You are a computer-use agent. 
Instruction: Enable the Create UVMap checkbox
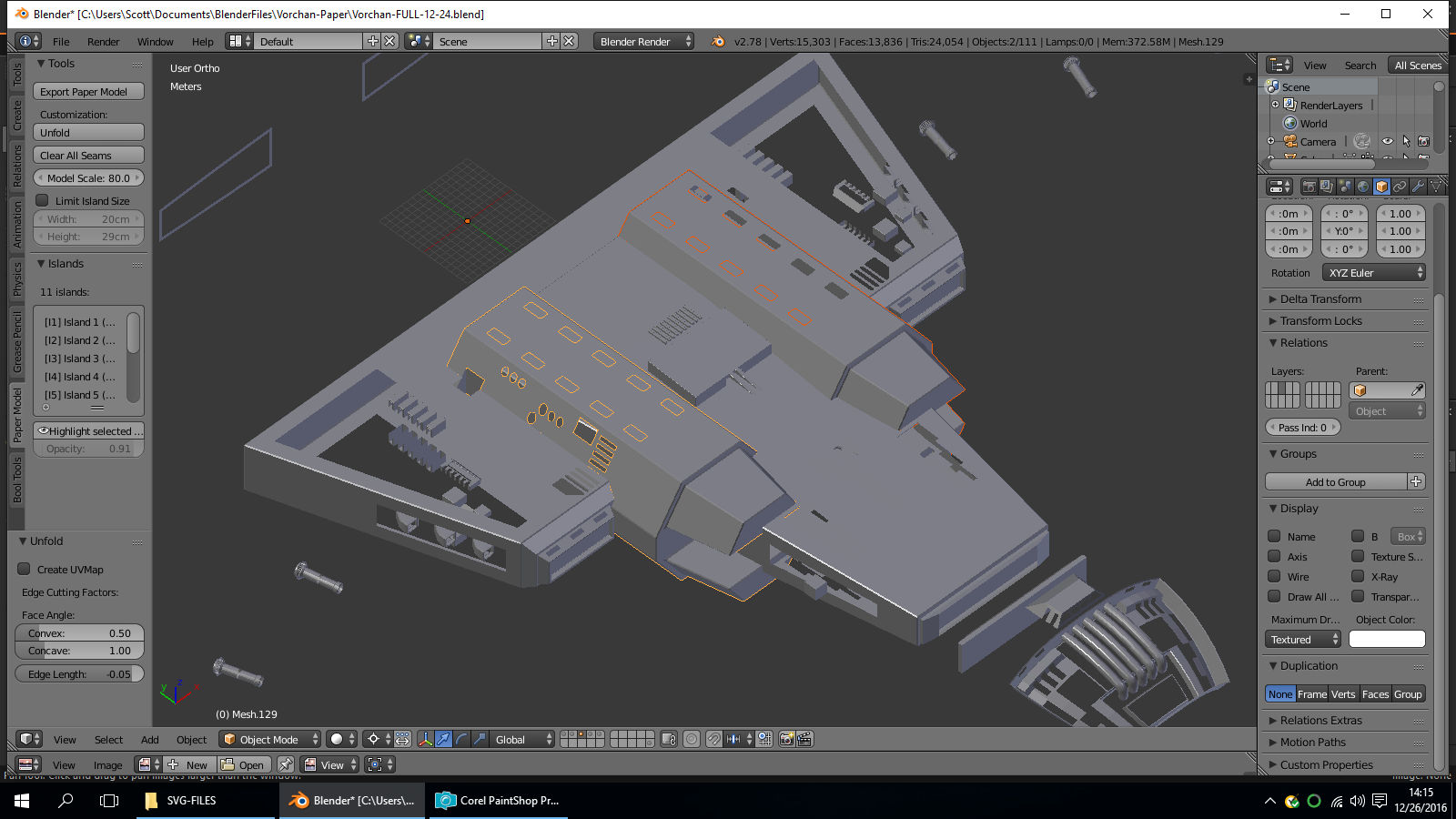24,569
